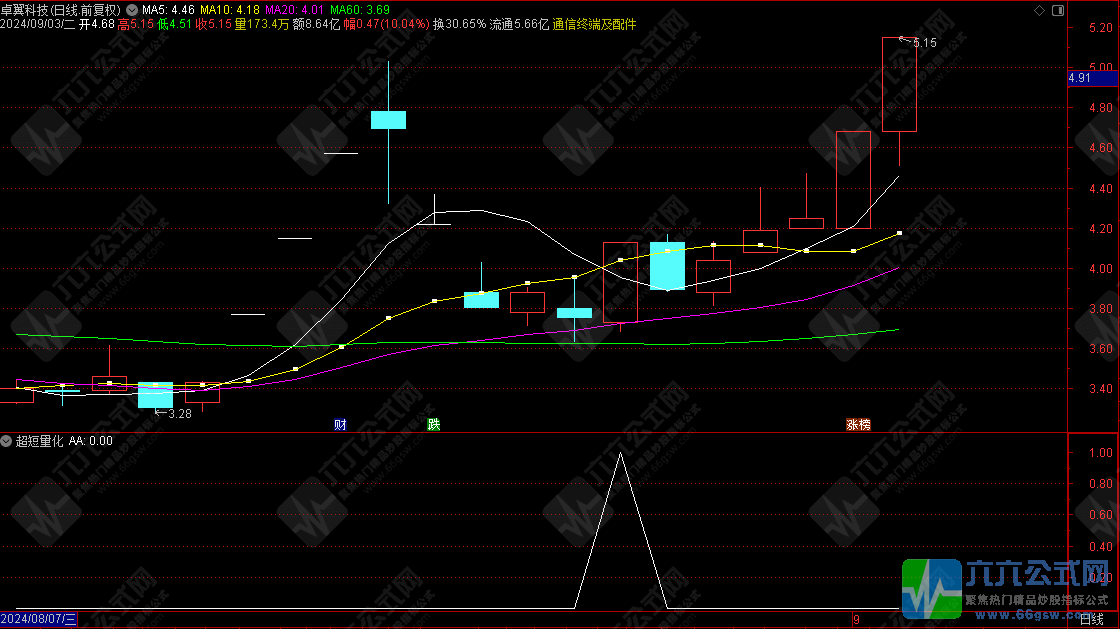Click the red 9 month marker on the time axis
The height and width of the screenshot is (629, 1120).
[856, 620]
